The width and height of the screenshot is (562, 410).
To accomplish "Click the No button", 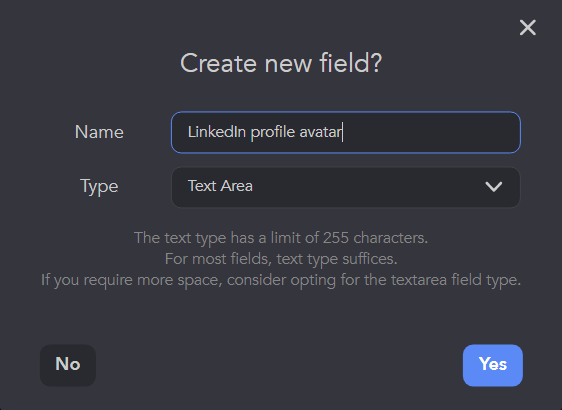I will pyautogui.click(x=68, y=365).
